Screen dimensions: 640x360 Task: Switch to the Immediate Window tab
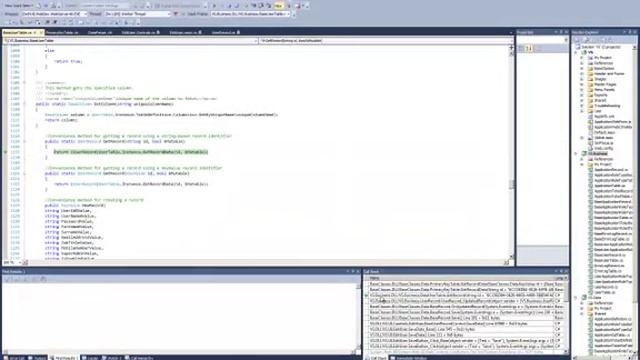pos(409,358)
